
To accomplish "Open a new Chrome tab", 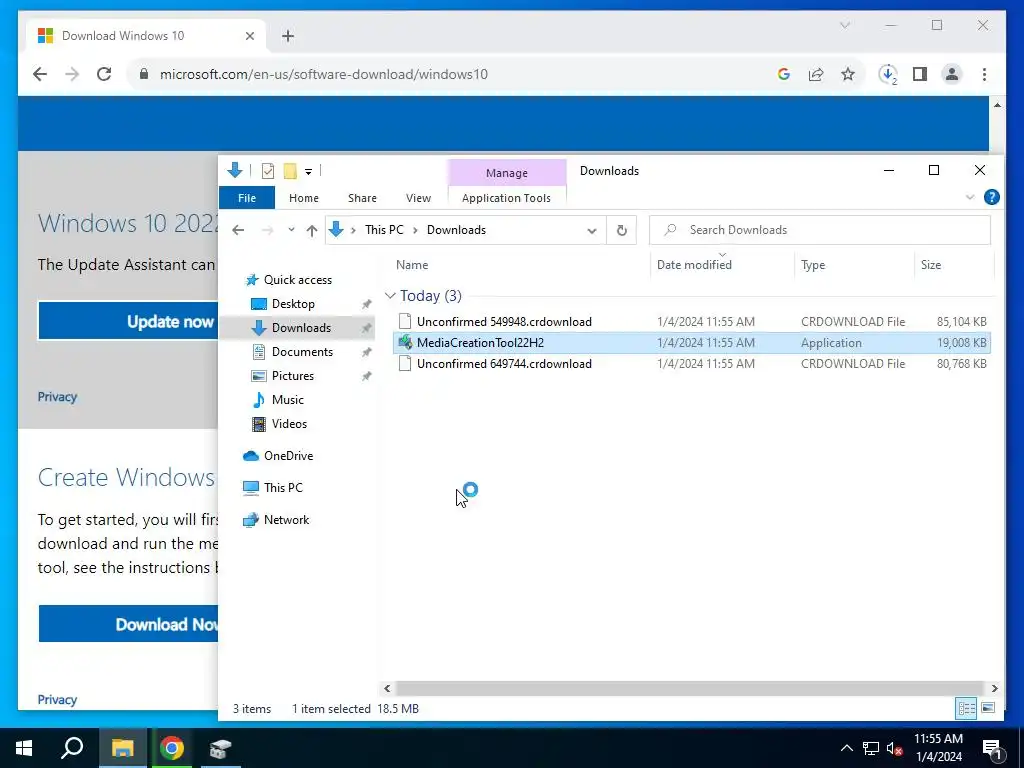I will coord(288,36).
